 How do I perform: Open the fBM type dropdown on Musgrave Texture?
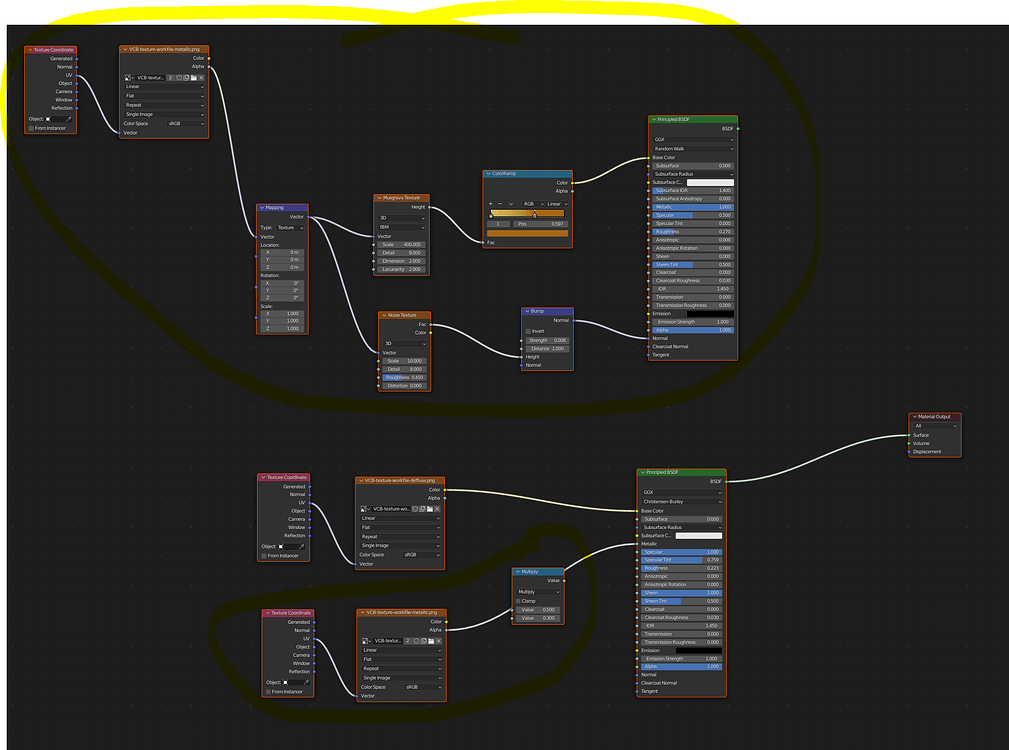402,227
